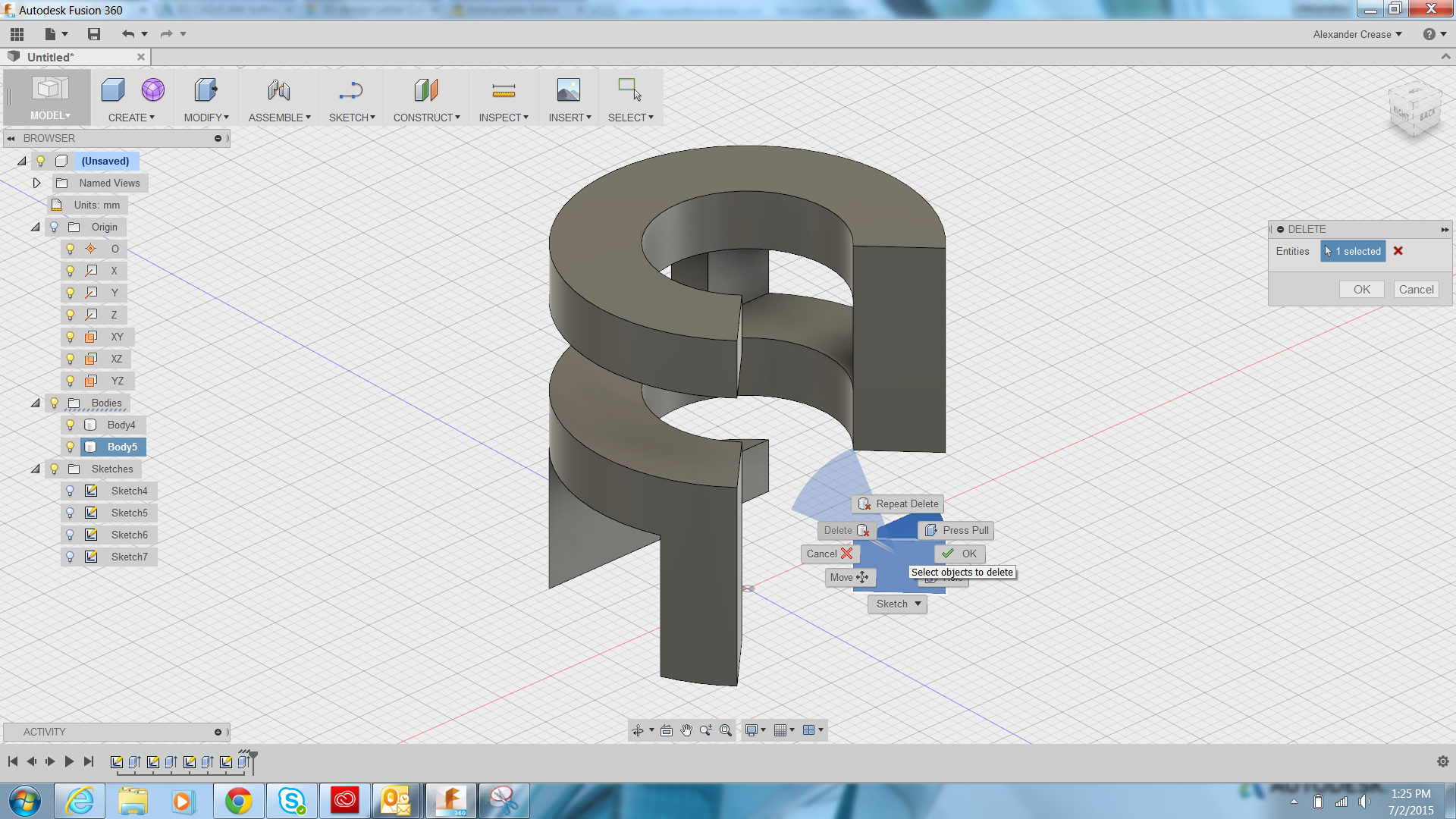Play the timeline
1456x819 pixels.
coord(69,761)
